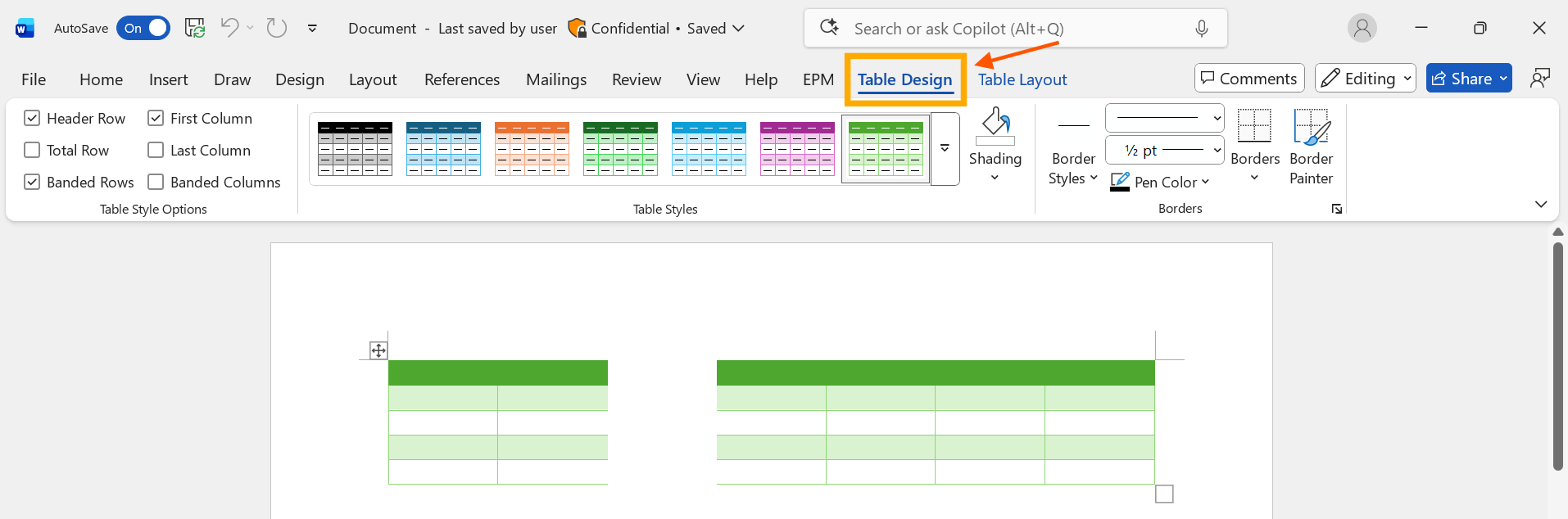Switch to the Insert tab
This screenshot has width=1568, height=519.
168,79
